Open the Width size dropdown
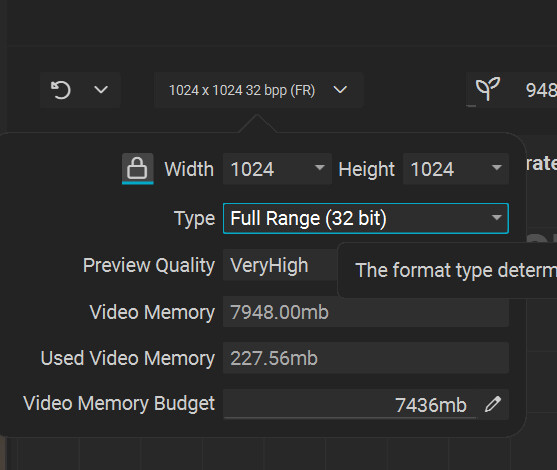The image size is (557, 470). click(277, 169)
